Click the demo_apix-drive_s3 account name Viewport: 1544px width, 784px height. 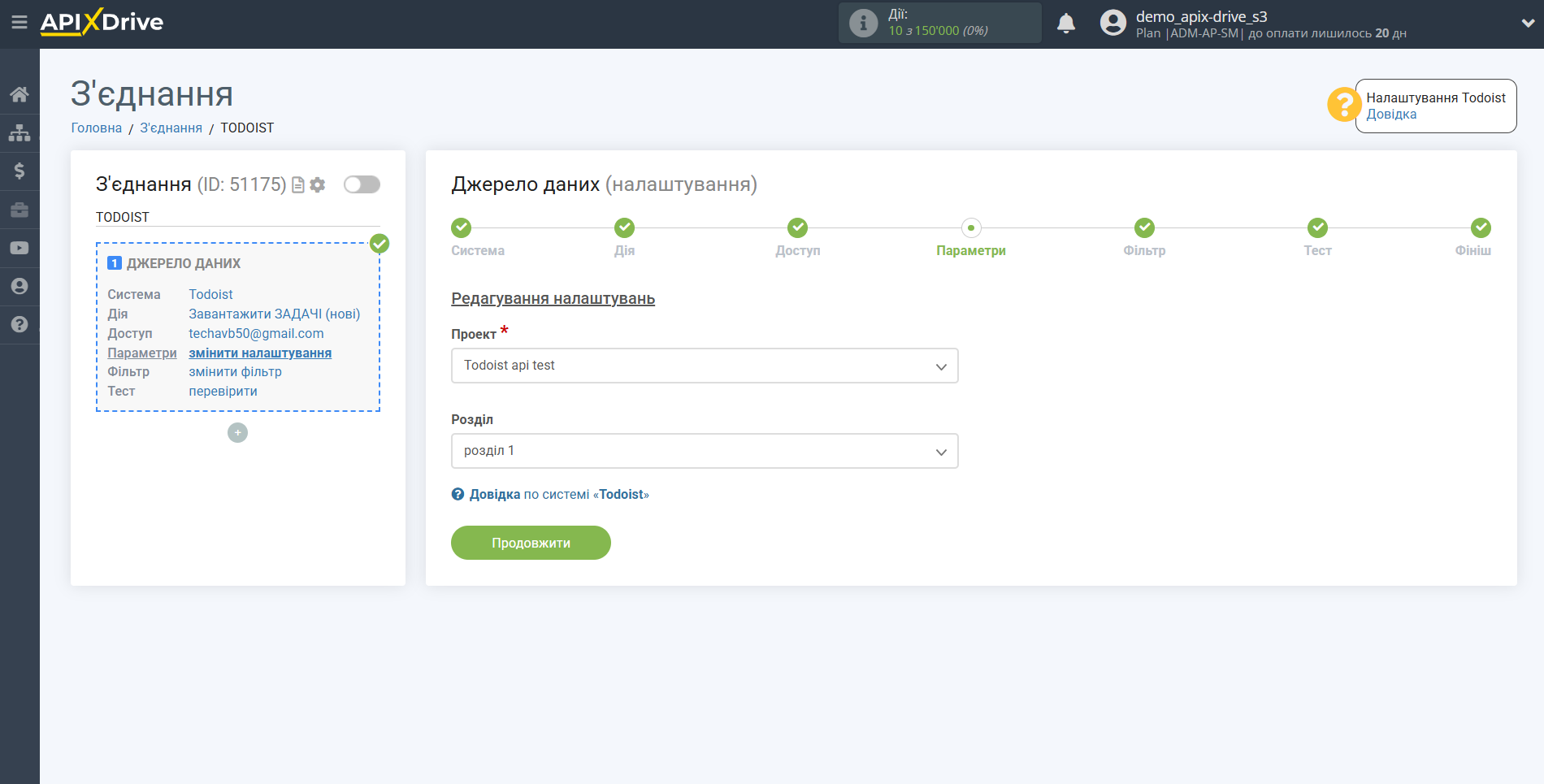1201,16
